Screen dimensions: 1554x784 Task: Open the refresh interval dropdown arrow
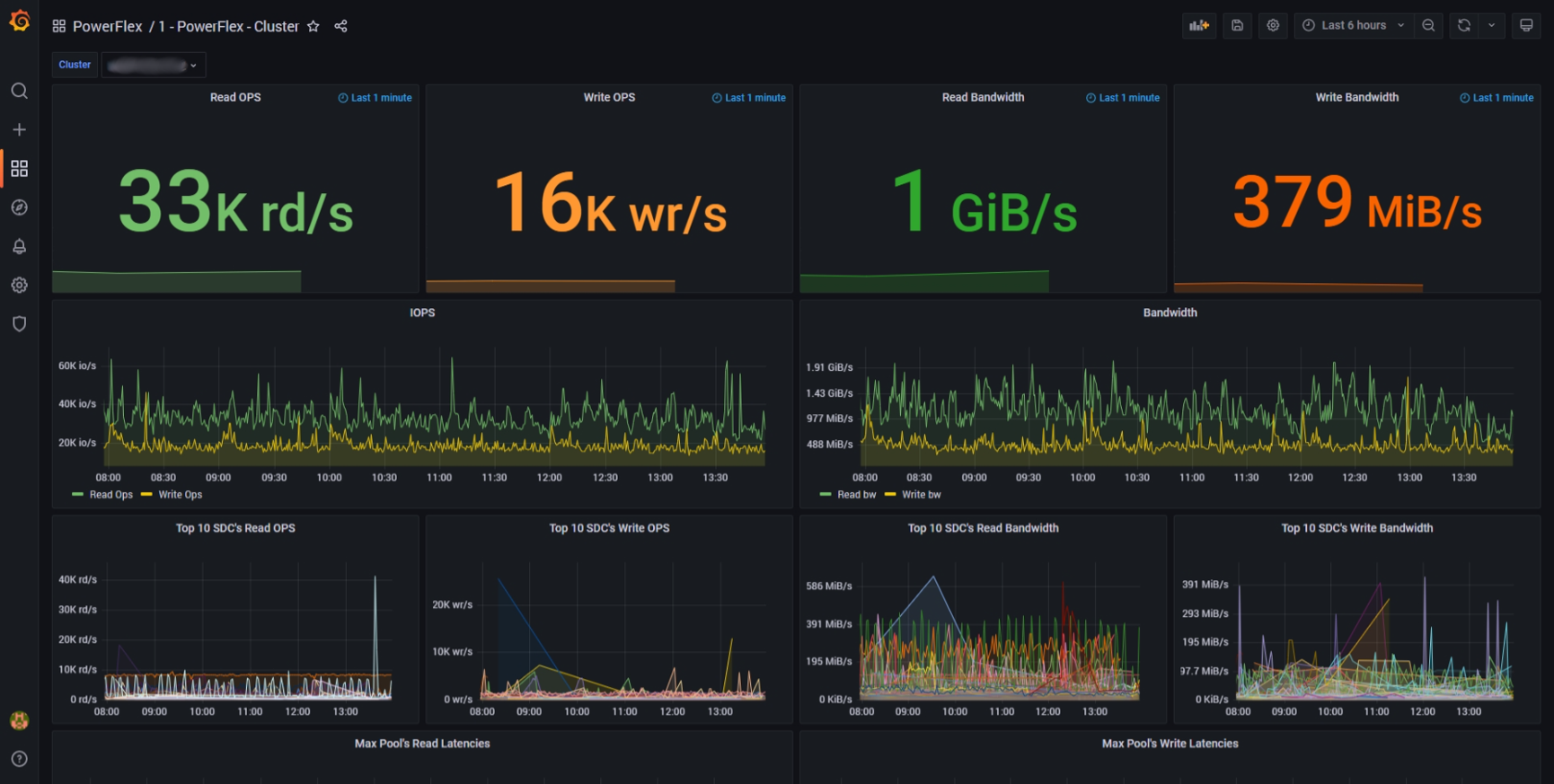tap(1492, 25)
